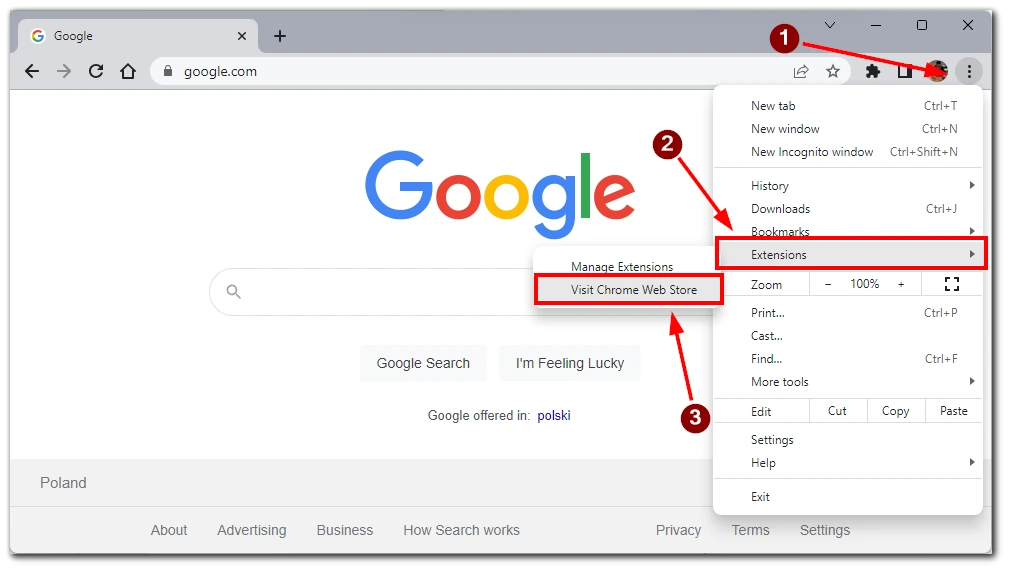
Task: Open the Business footer link
Action: coord(345,530)
